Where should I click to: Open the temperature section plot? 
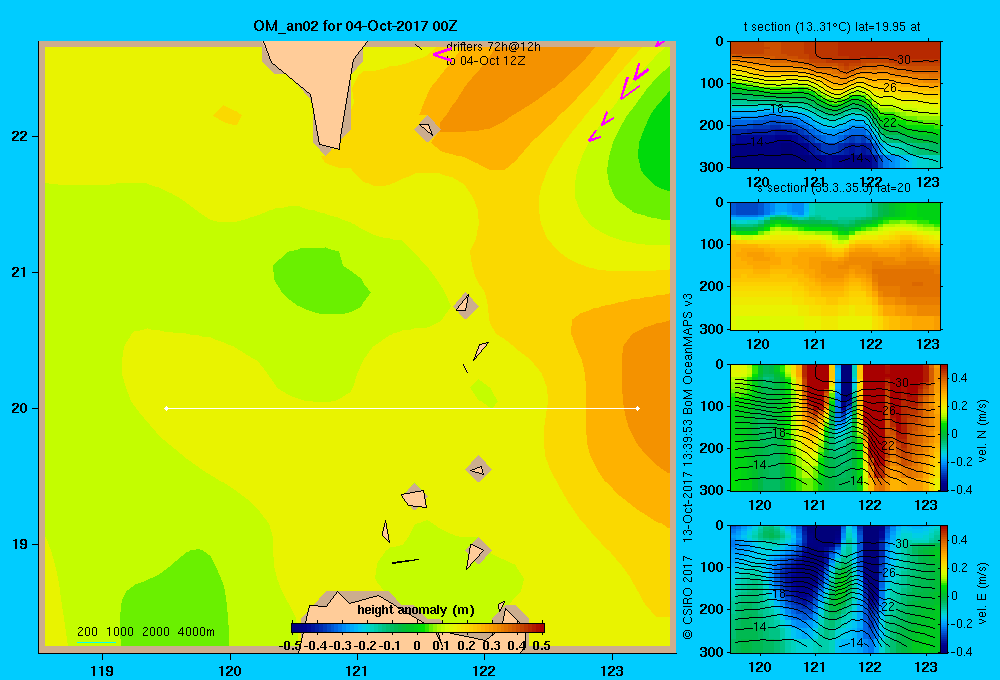pyautogui.click(x=835, y=105)
